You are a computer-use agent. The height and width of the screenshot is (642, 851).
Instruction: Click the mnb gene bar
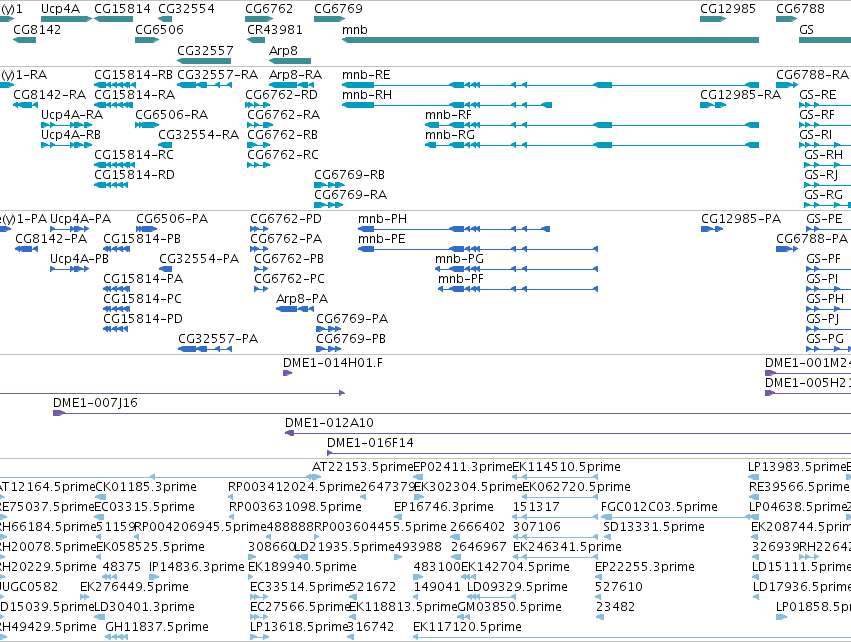[x=550, y=40]
